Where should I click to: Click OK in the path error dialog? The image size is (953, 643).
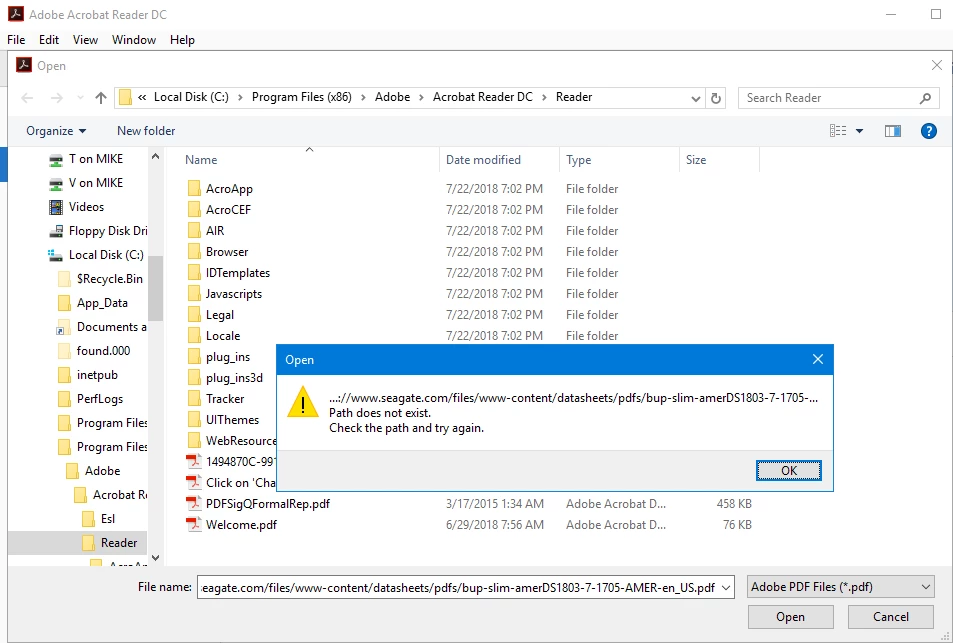(788, 470)
